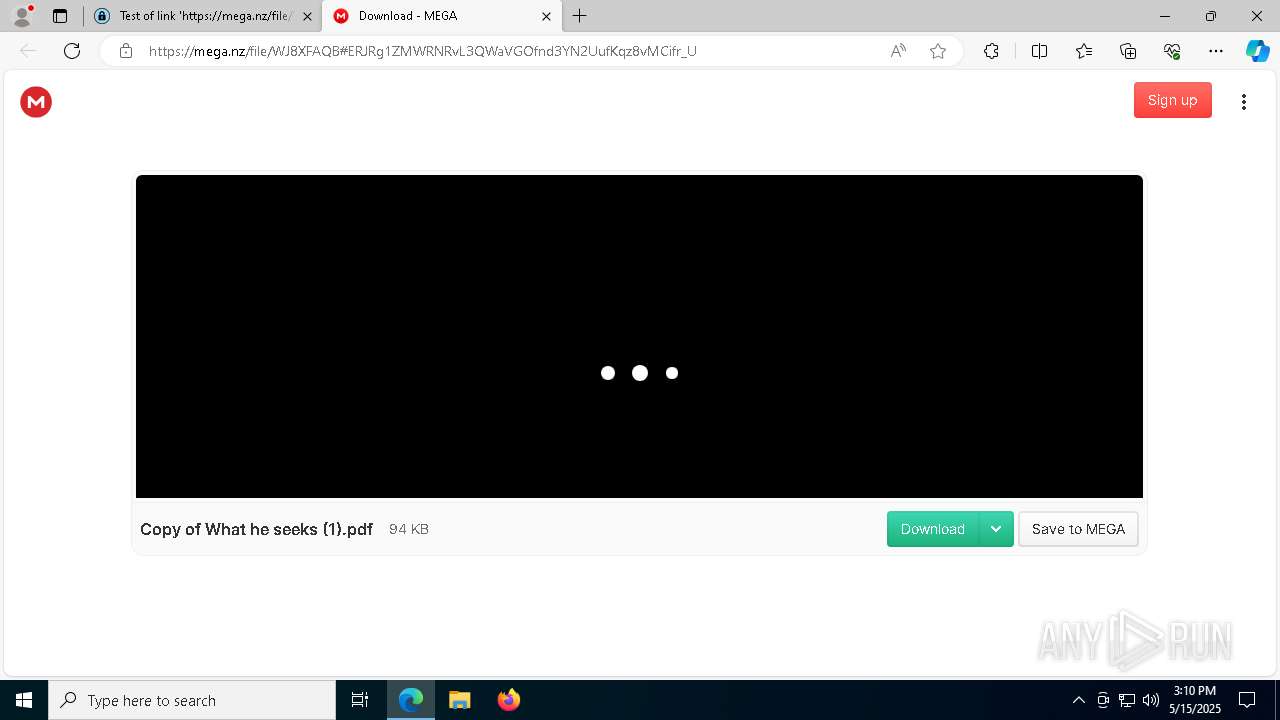Screen dimensions: 1280x720
Task: Open File Explorer from the taskbar
Action: [460, 700]
